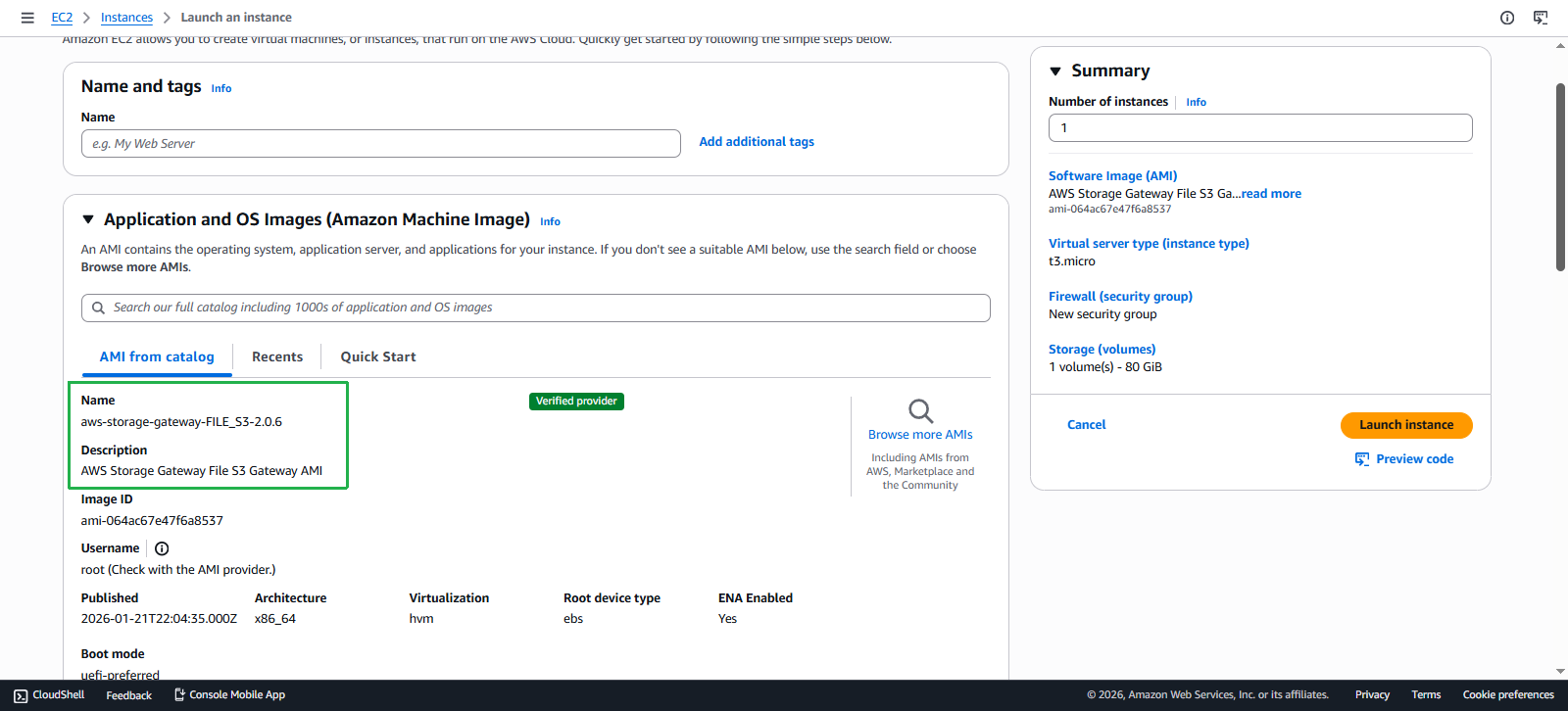Click the Launch instance button

click(1406, 425)
